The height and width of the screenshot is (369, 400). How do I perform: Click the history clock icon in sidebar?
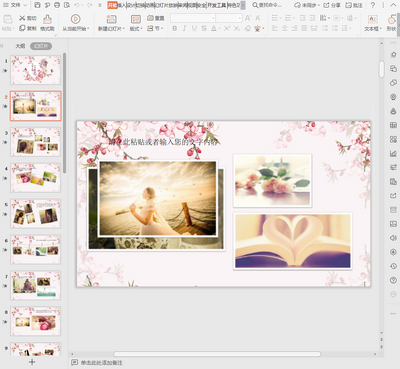point(393,266)
